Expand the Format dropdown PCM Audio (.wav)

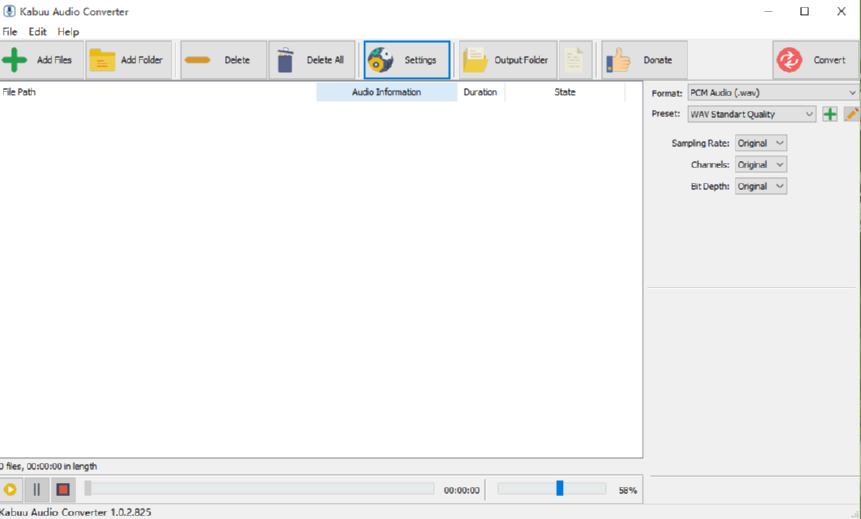[x=773, y=93]
